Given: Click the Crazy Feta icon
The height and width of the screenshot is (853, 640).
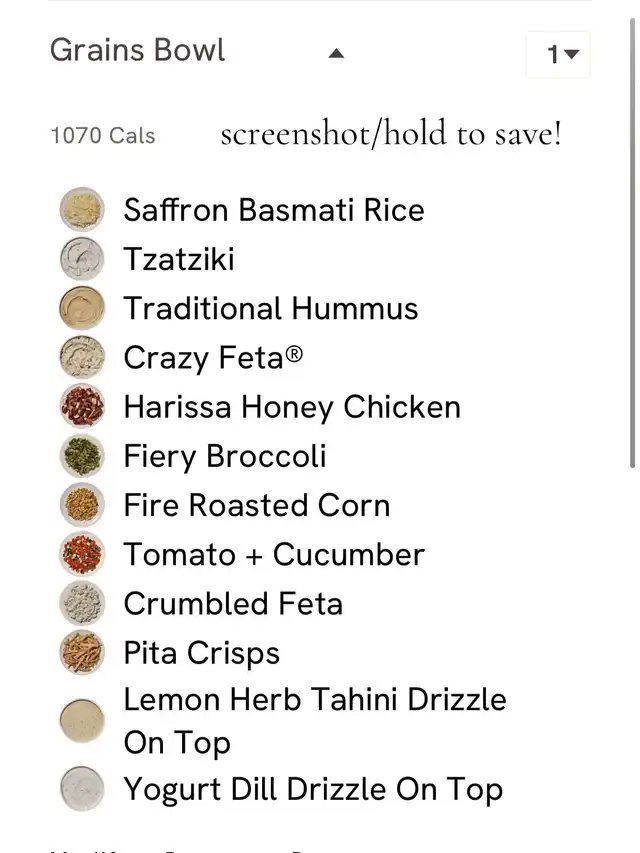Looking at the screenshot, I should click(82, 357).
